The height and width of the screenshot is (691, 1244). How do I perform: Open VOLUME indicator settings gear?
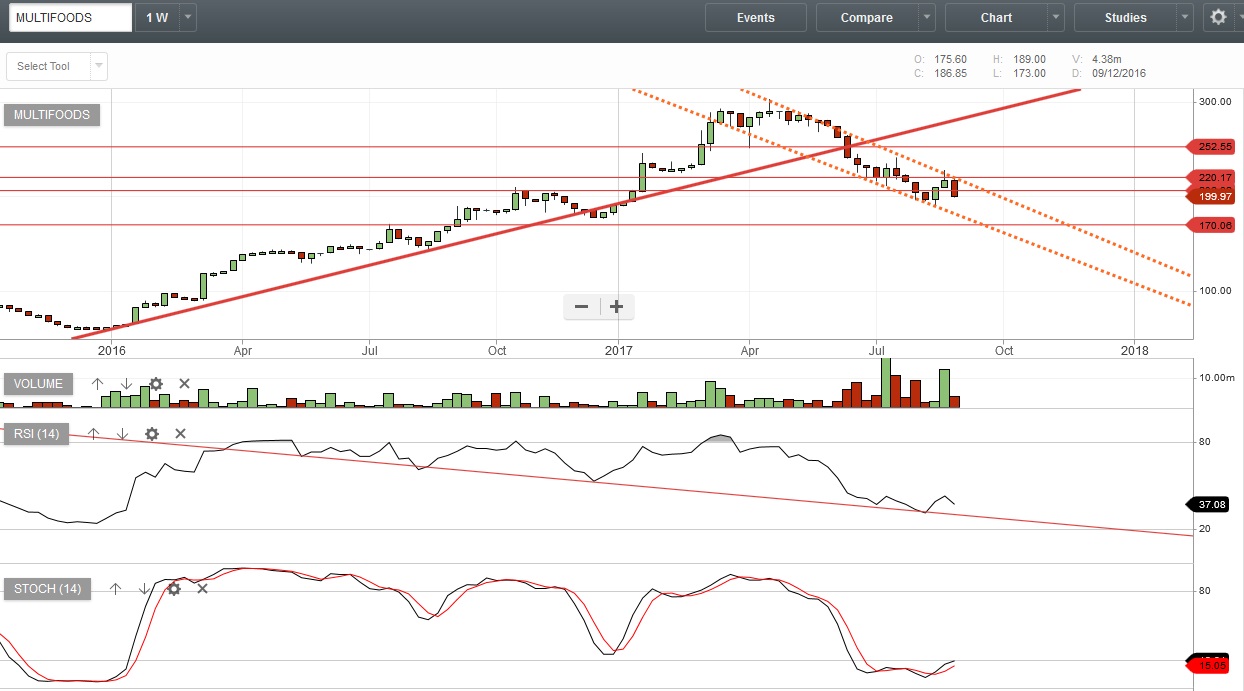tap(155, 384)
